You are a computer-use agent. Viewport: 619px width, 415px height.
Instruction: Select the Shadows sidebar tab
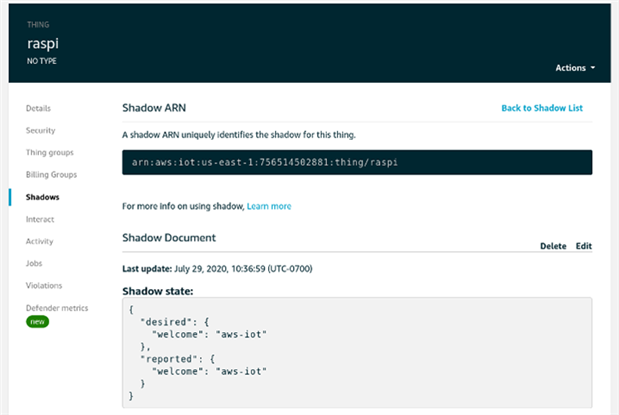(43, 197)
